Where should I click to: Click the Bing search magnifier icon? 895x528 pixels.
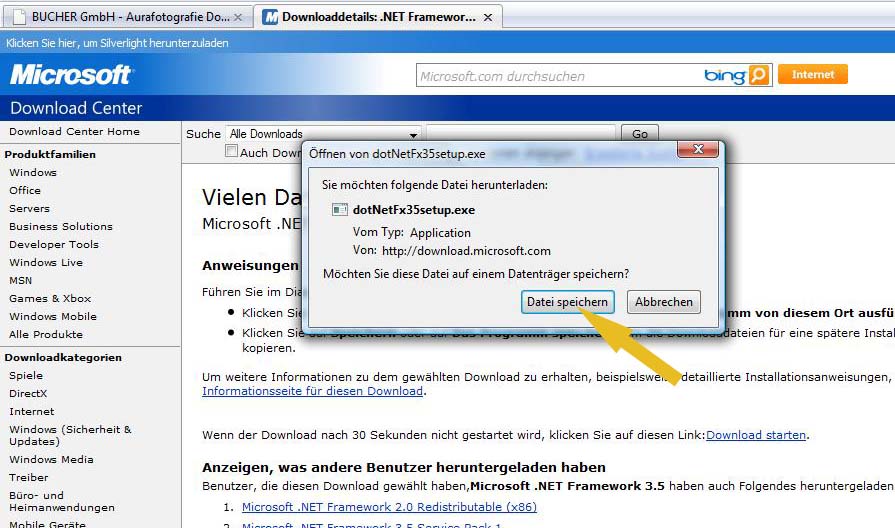tap(759, 75)
